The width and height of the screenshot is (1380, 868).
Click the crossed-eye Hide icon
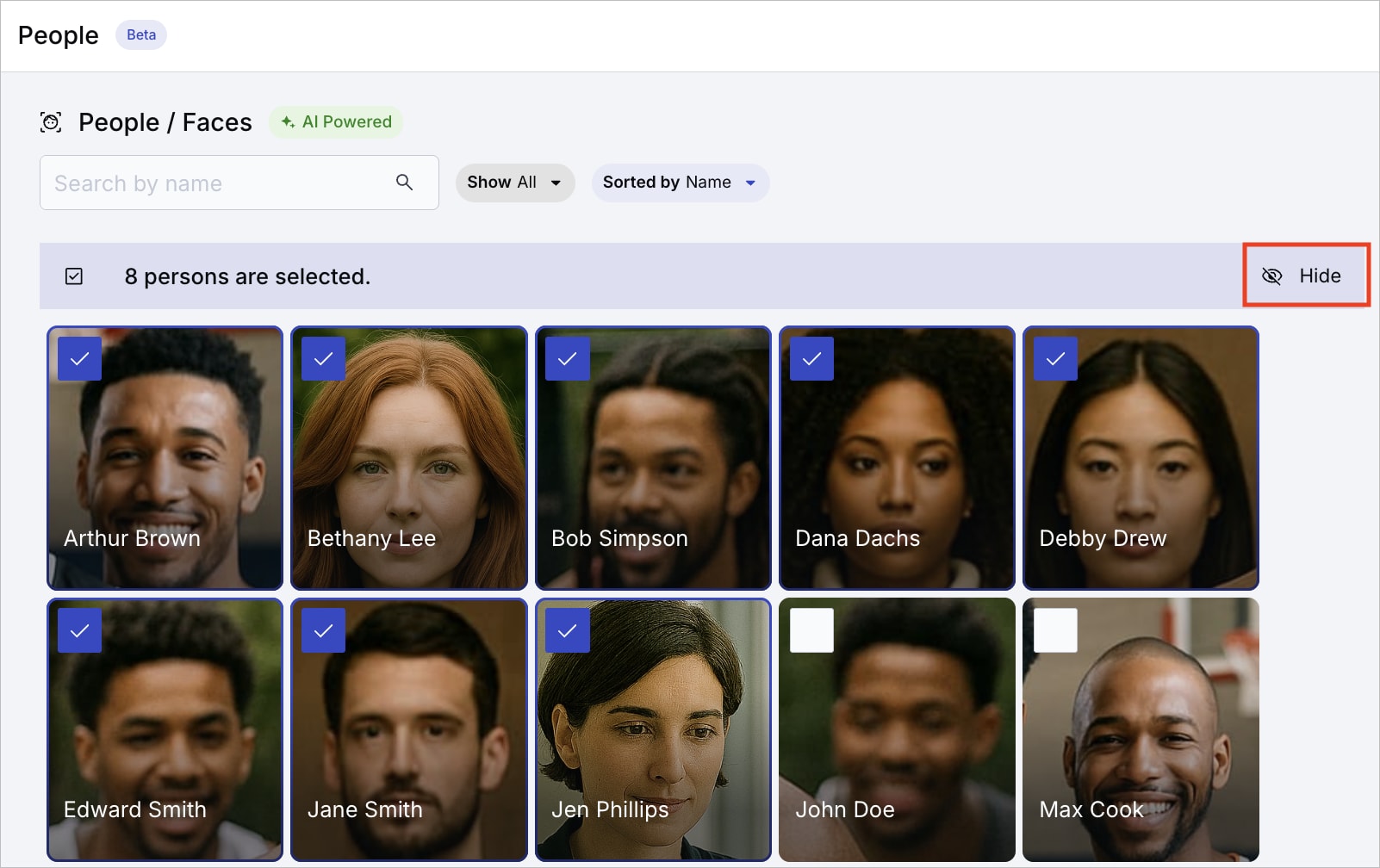coord(1271,276)
